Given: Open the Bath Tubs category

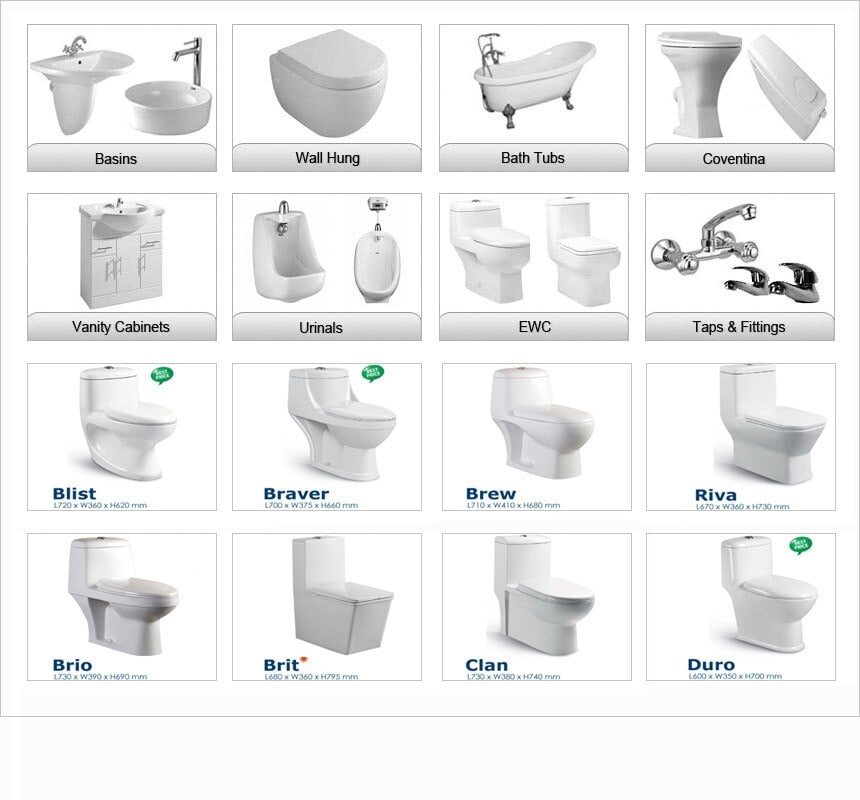Looking at the screenshot, I should [534, 158].
